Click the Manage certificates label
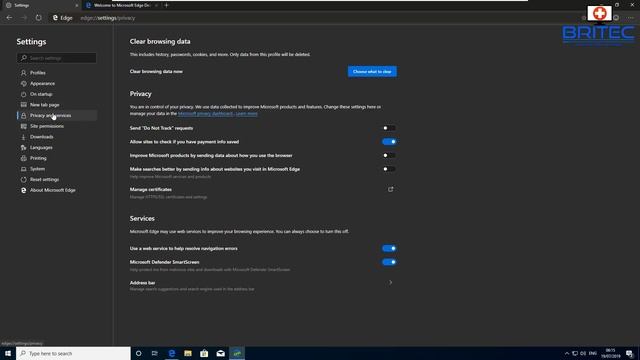640x360 pixels. [x=151, y=189]
